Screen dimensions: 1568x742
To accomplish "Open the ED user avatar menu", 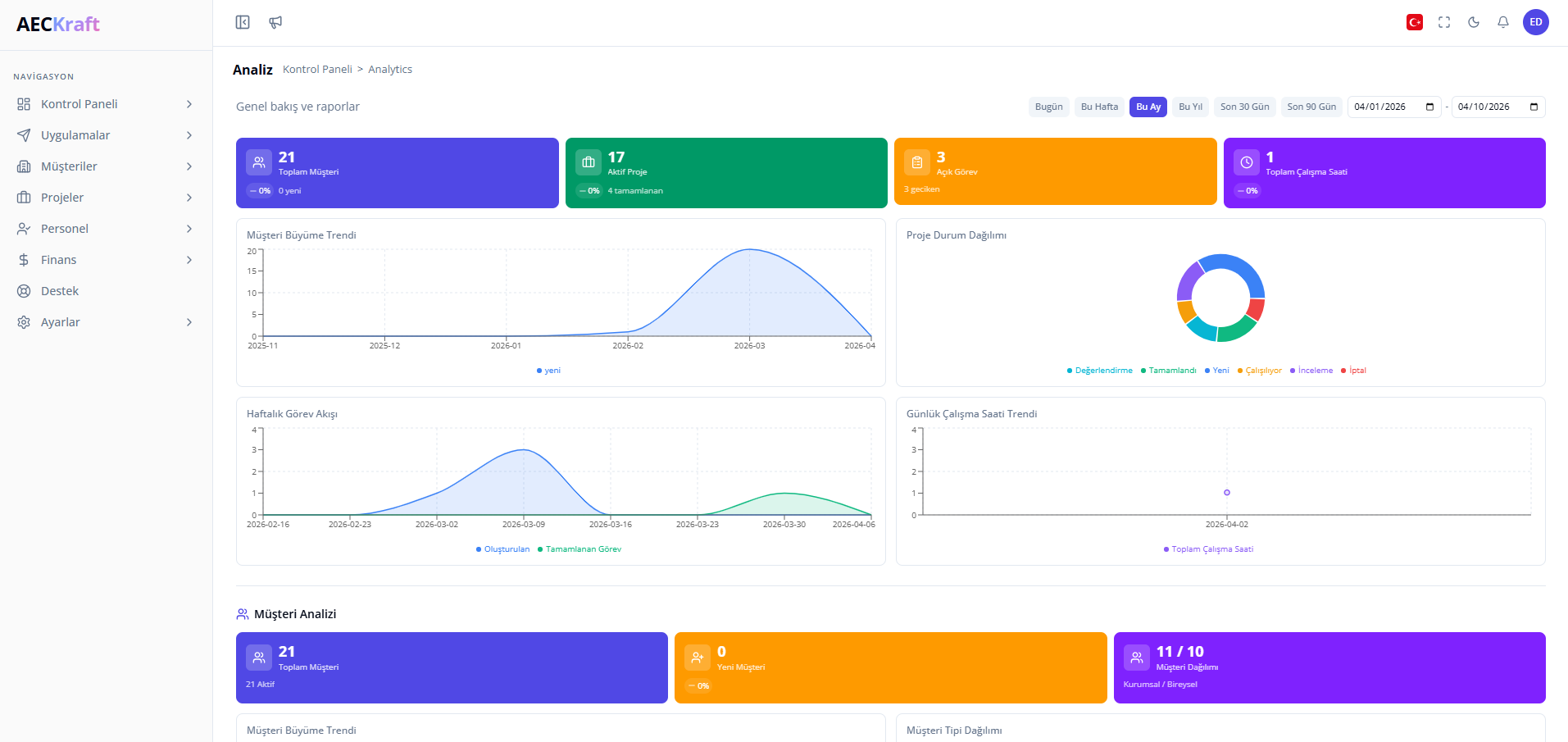I will coord(1535,22).
